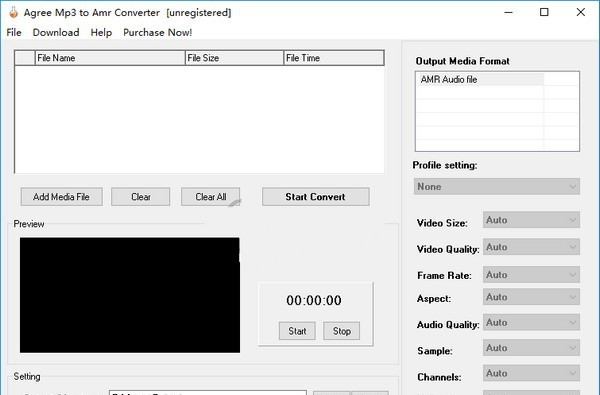Sort by the File Size column header
This screenshot has height=395, width=600.
(234, 58)
